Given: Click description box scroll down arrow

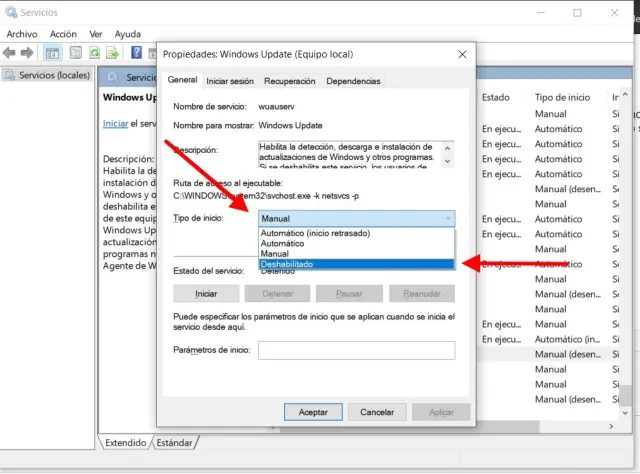Looking at the screenshot, I should 447,161.
